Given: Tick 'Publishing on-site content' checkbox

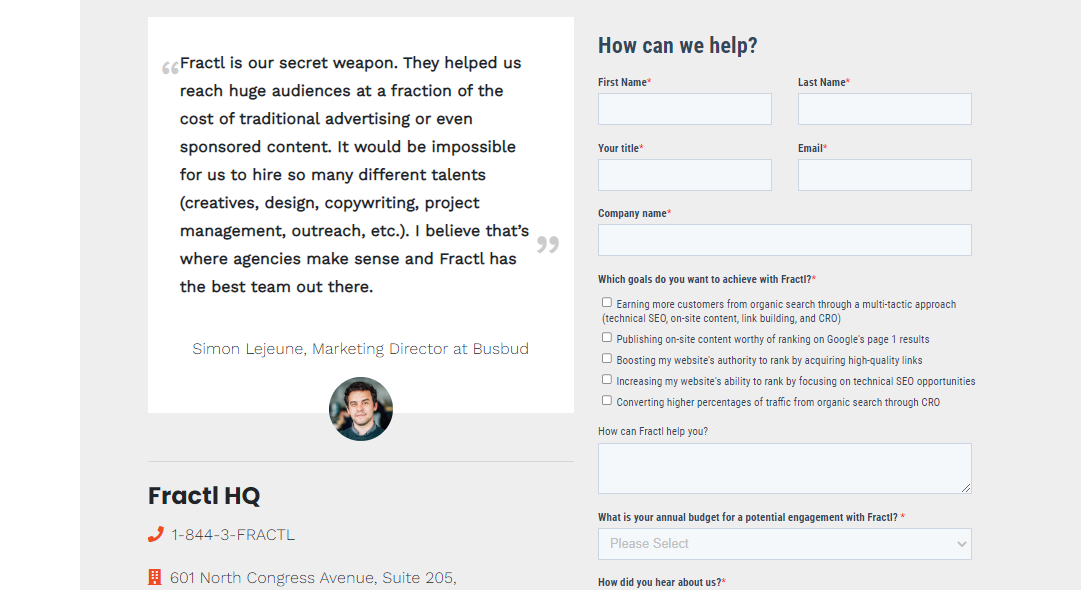Looking at the screenshot, I should point(607,338).
